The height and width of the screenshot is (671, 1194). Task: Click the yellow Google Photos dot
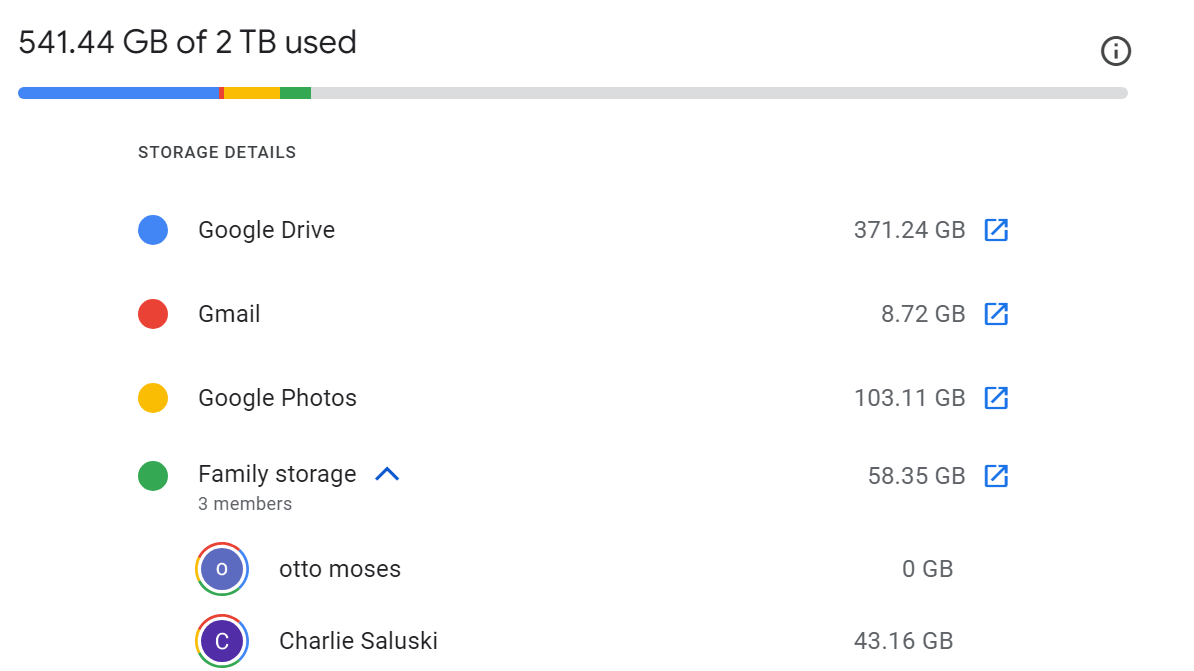(153, 398)
